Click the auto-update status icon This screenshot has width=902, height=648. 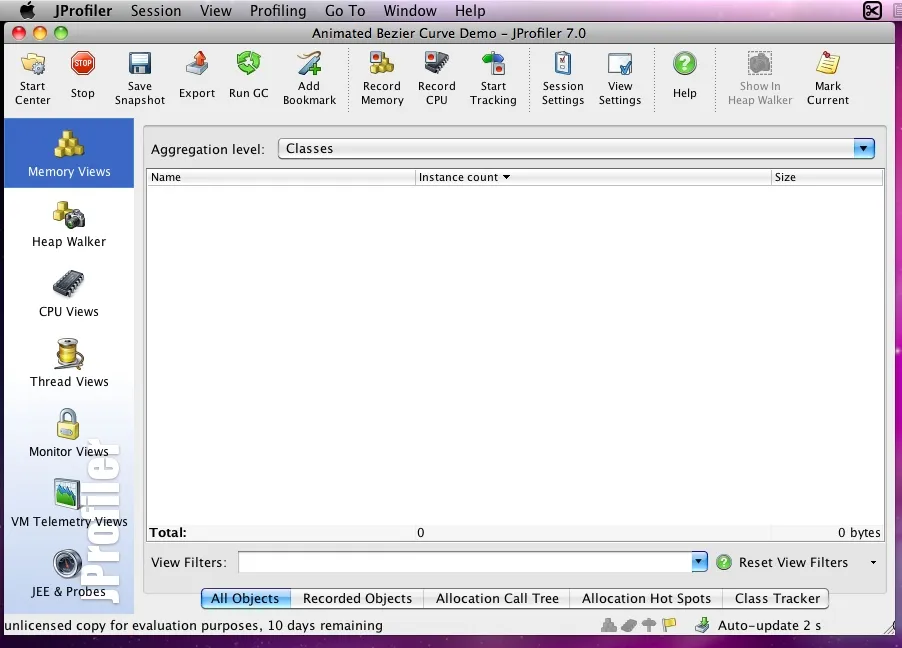click(x=702, y=625)
